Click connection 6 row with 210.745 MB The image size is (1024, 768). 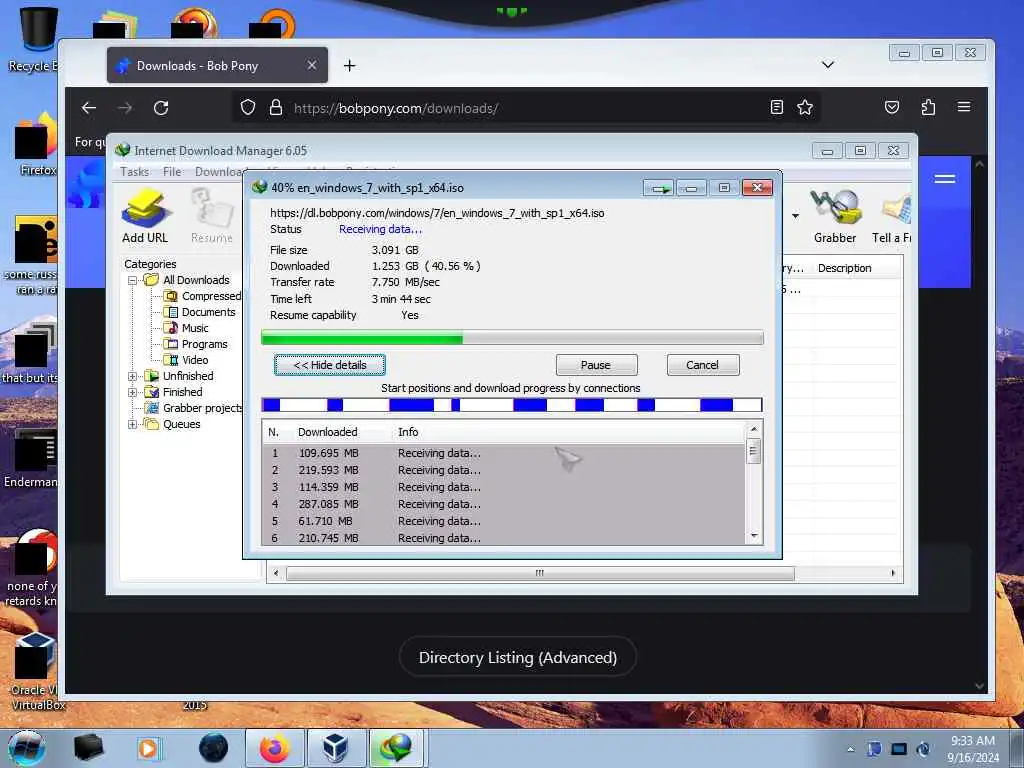pyautogui.click(x=504, y=538)
